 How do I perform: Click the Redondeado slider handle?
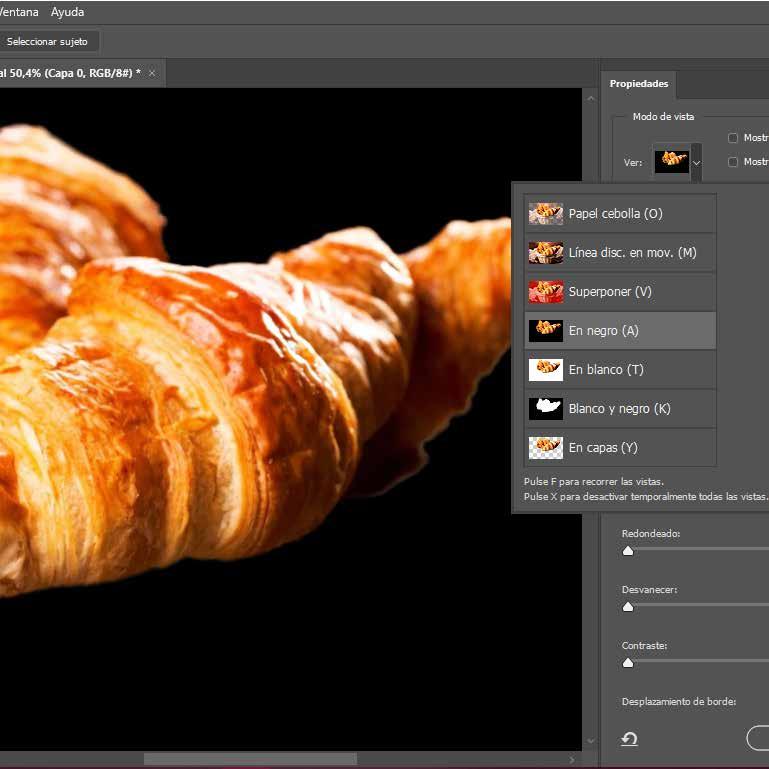coord(628,550)
